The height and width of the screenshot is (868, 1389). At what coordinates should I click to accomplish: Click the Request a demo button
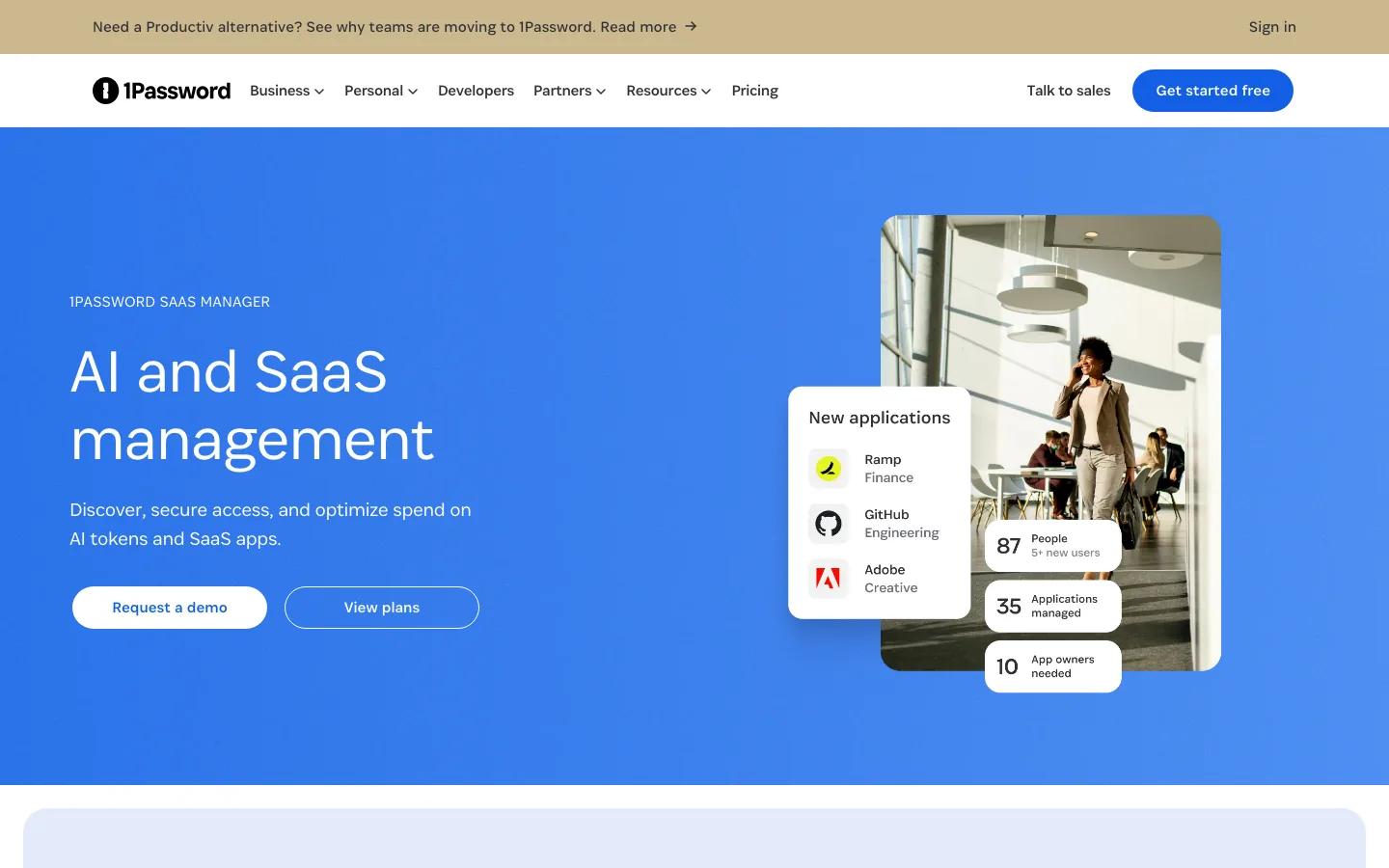(170, 608)
